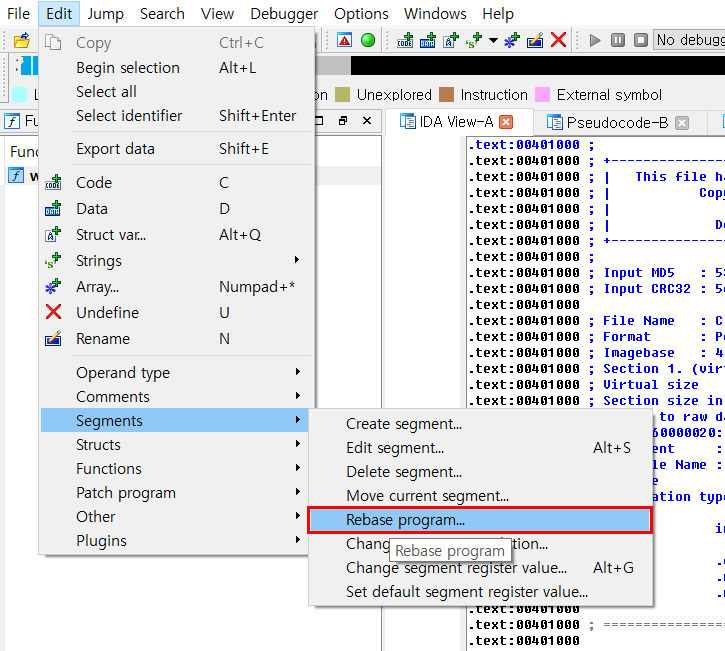Open the Options menu

(x=361, y=14)
